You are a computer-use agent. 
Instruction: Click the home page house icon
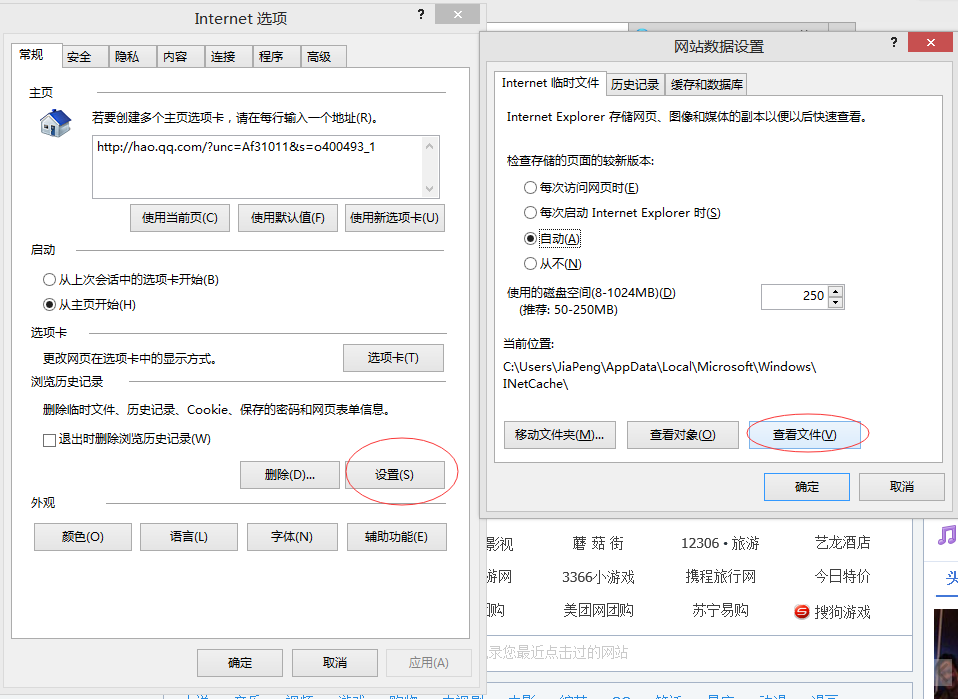[x=56, y=123]
